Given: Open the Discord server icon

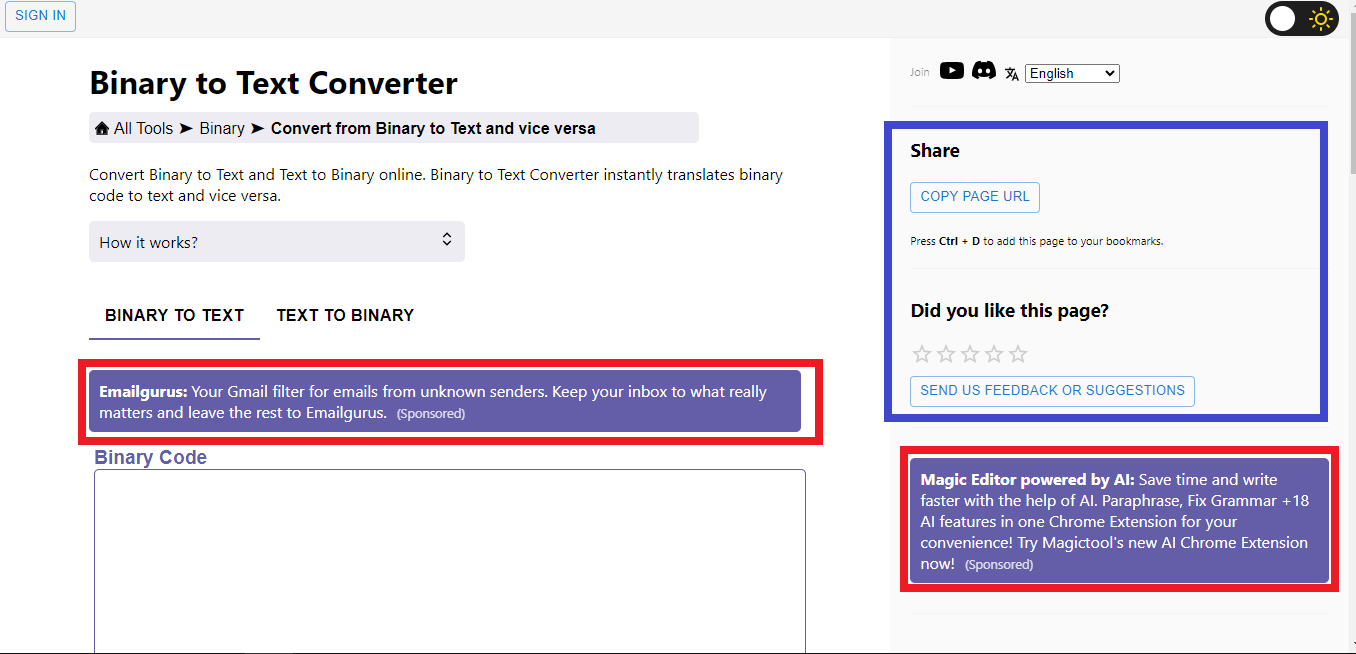Looking at the screenshot, I should 984,71.
